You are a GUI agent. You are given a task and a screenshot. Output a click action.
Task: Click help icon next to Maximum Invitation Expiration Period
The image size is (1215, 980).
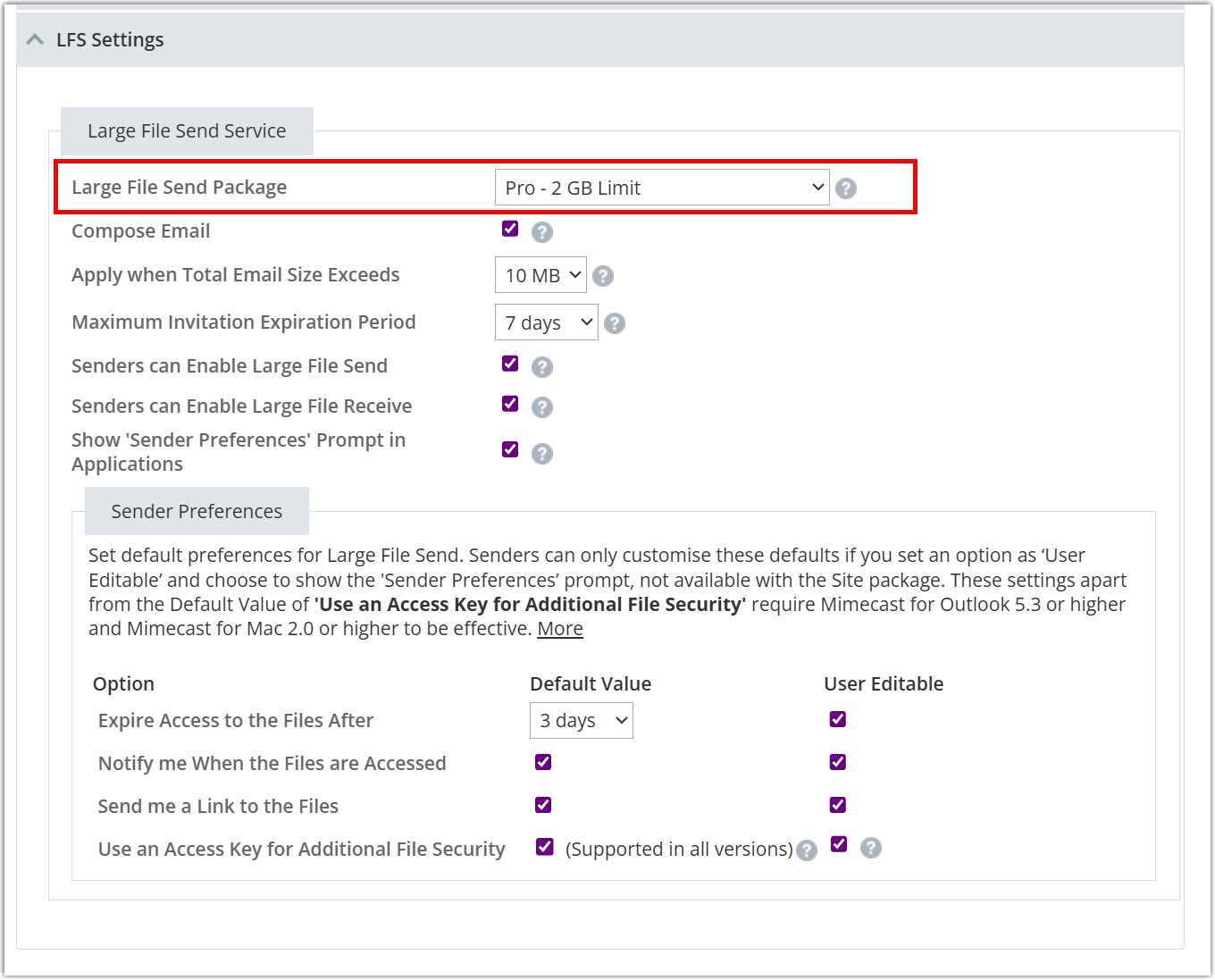615,322
